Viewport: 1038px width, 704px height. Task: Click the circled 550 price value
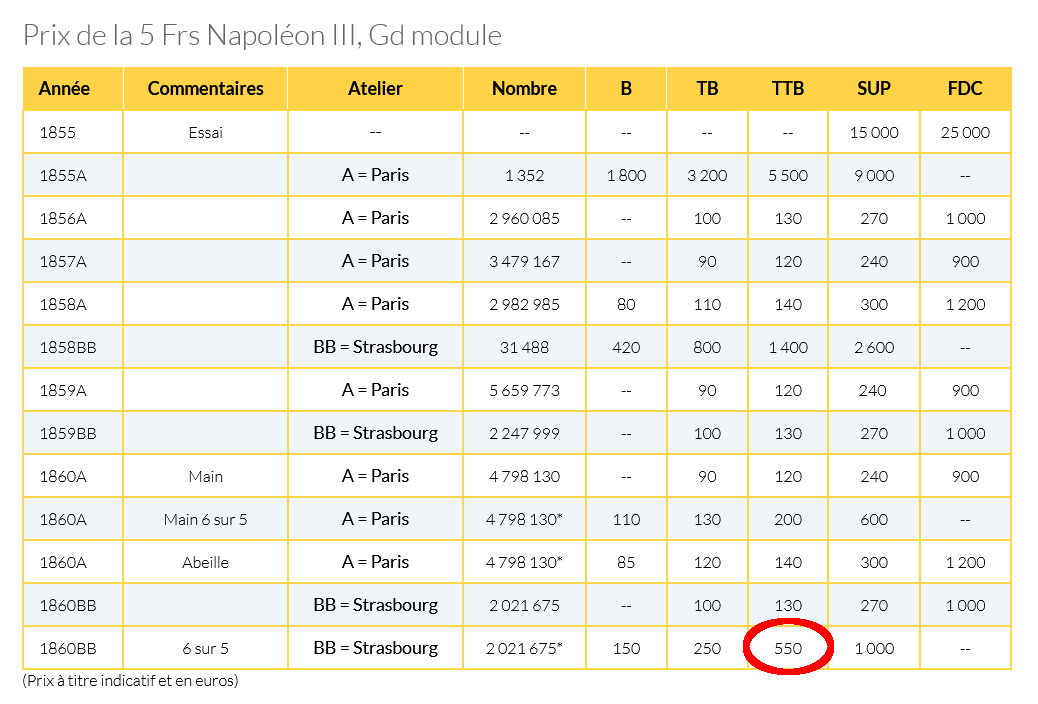pyautogui.click(x=788, y=648)
